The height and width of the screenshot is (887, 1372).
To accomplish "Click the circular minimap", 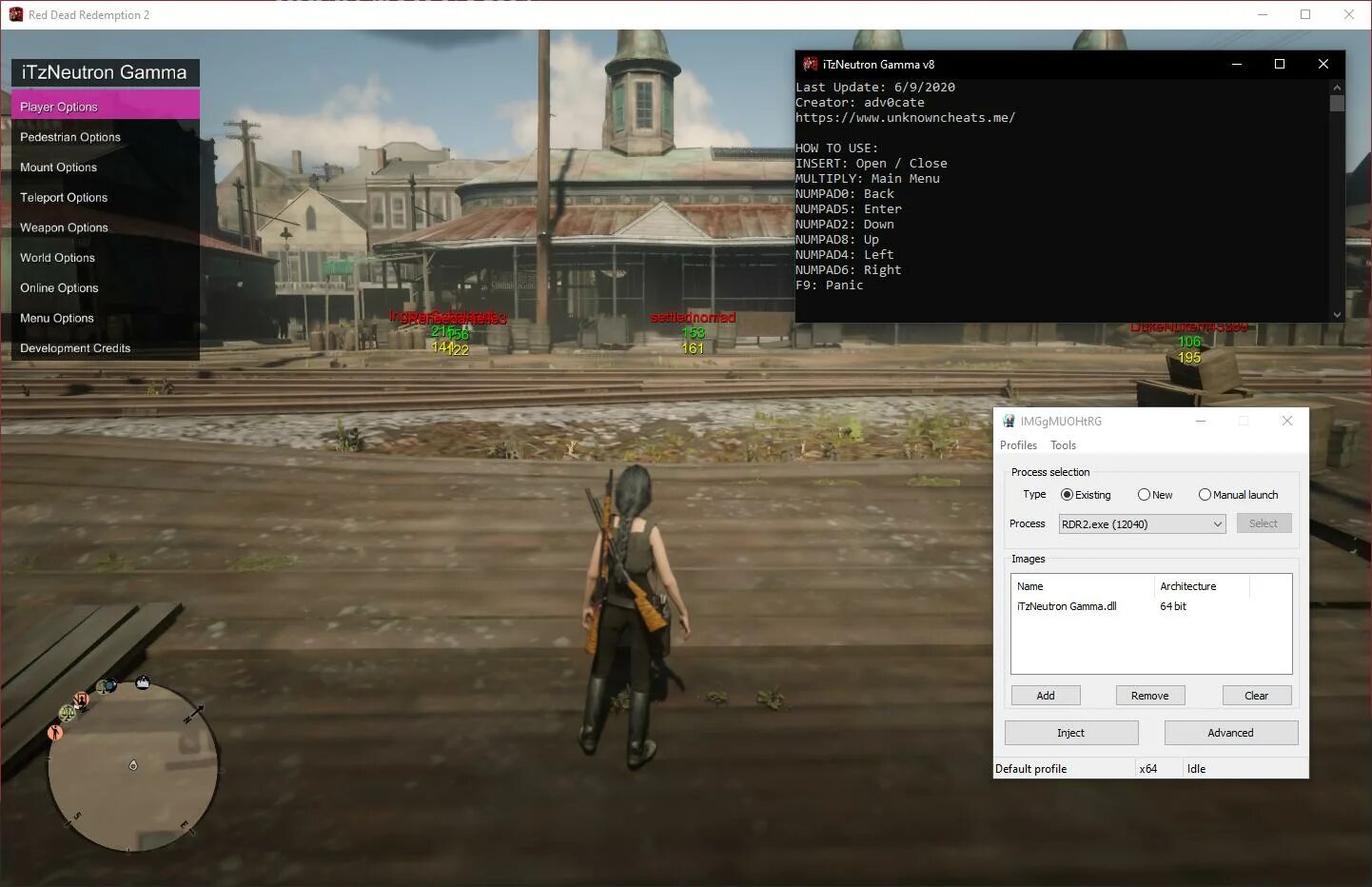I will click(133, 766).
